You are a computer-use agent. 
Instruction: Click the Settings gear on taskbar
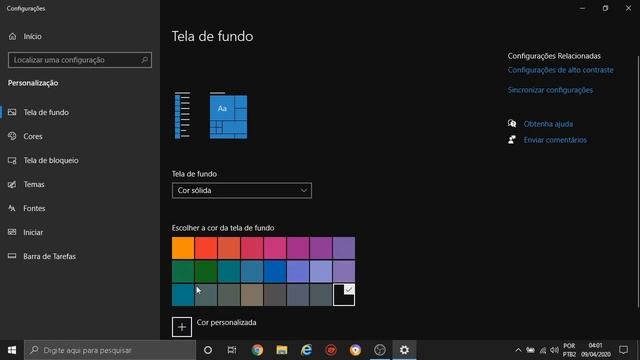click(404, 350)
